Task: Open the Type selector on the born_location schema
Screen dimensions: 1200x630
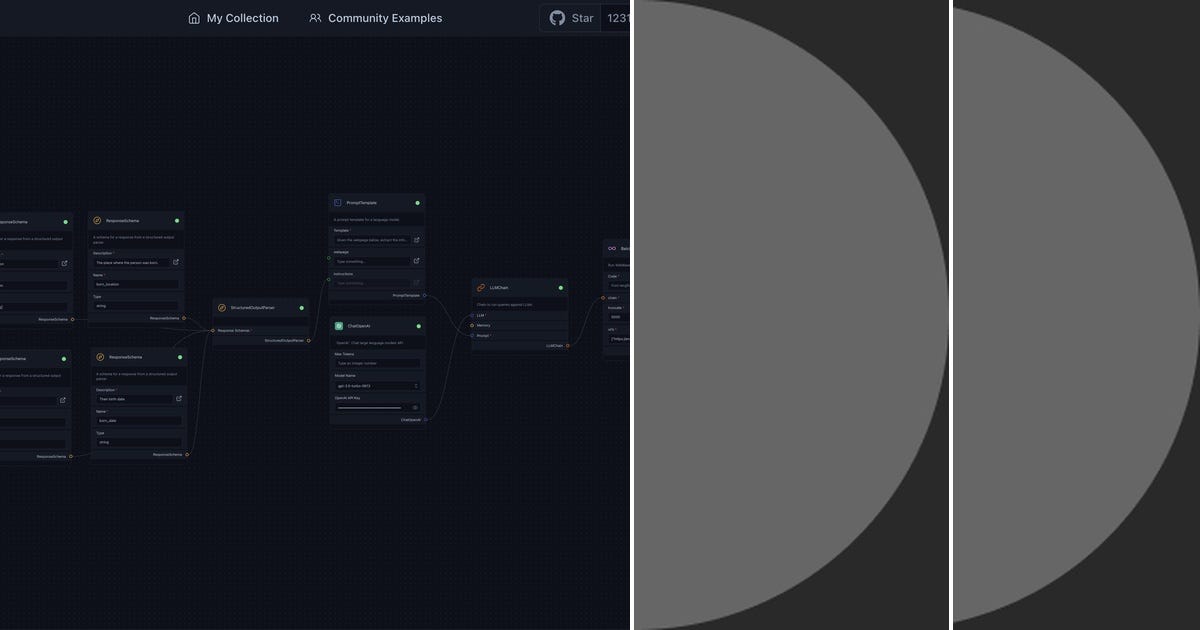Action: pos(136,304)
